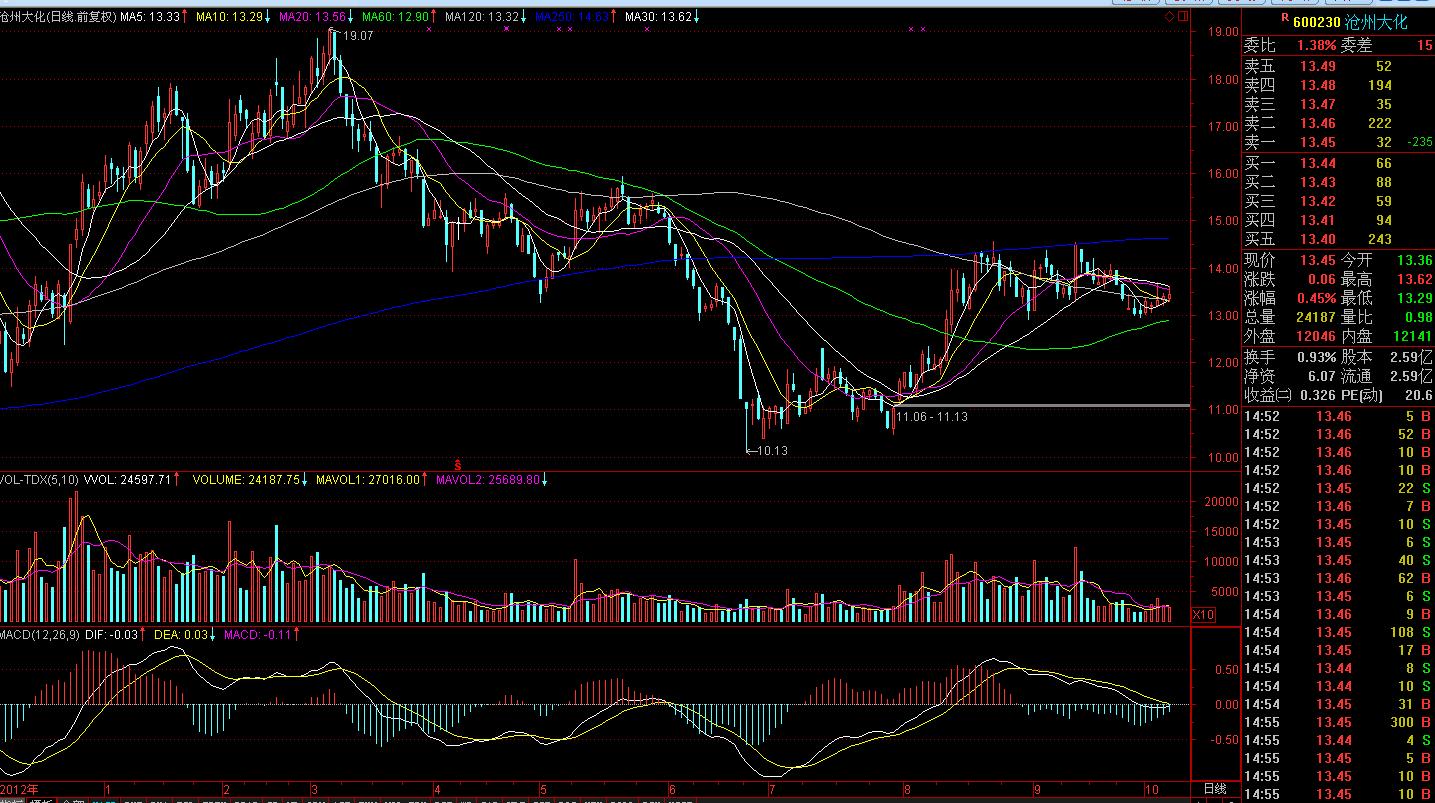Click the 14:53 trade with 62 B volume
The width and height of the screenshot is (1435, 803).
tap(1338, 578)
